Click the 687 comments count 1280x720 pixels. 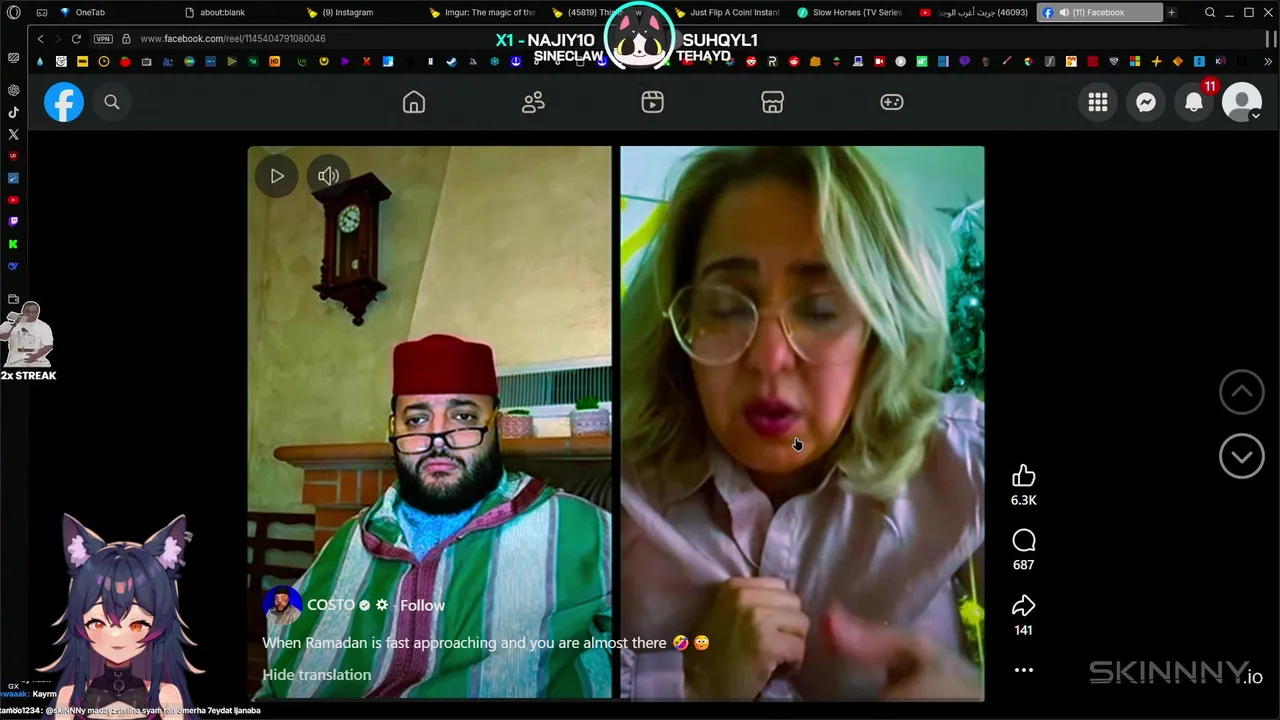1023,565
